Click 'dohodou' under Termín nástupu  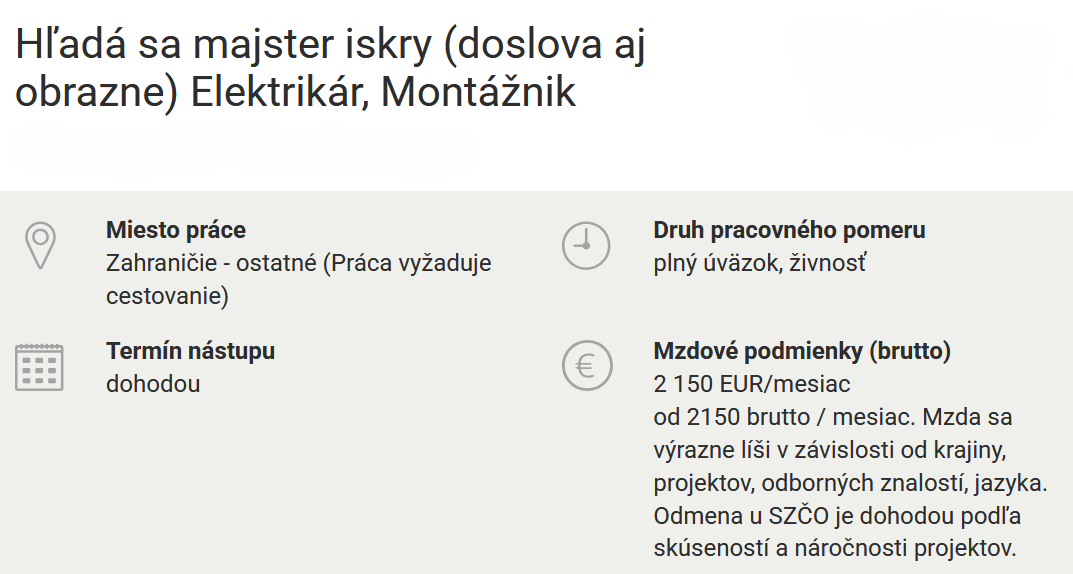pyautogui.click(x=153, y=384)
